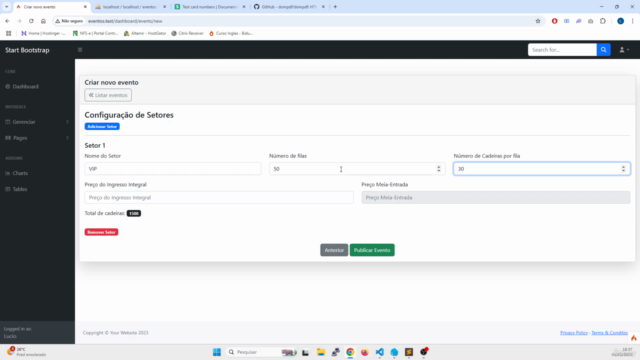Open the Altamir HostGator bookmark

(145, 33)
